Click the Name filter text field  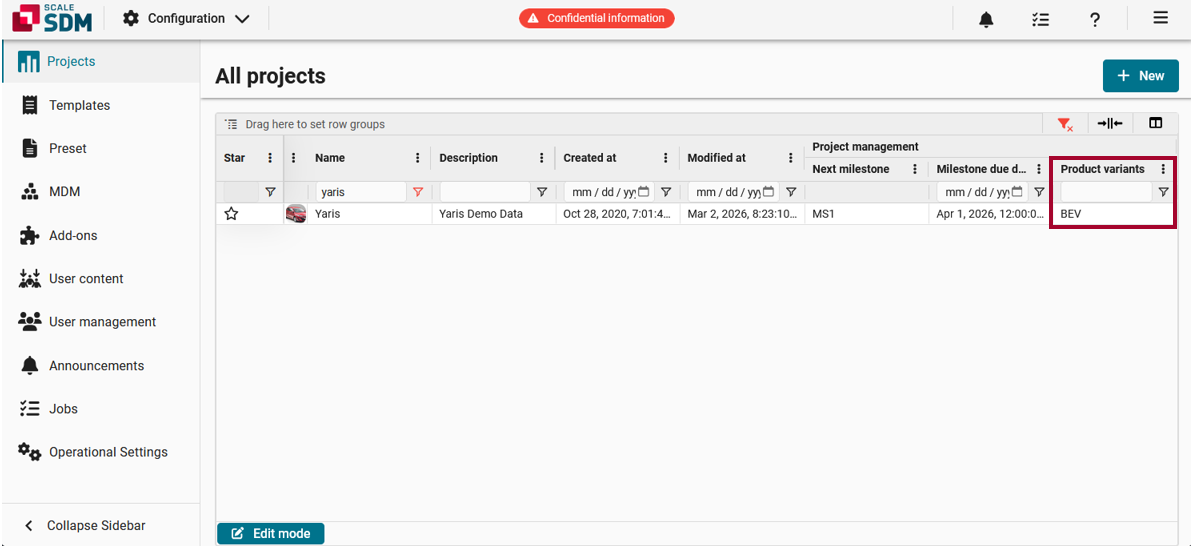(362, 192)
